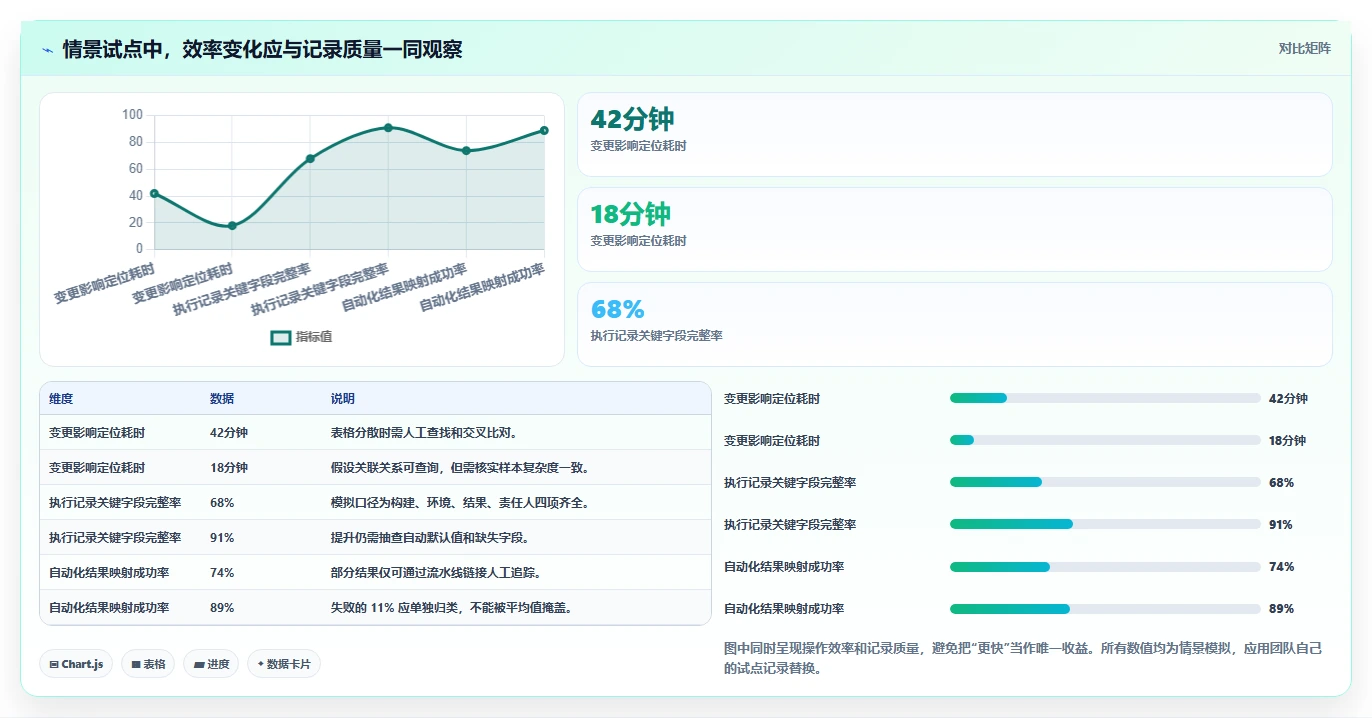Open the 68% 执行记录关键字段完整率 data card

(955, 324)
